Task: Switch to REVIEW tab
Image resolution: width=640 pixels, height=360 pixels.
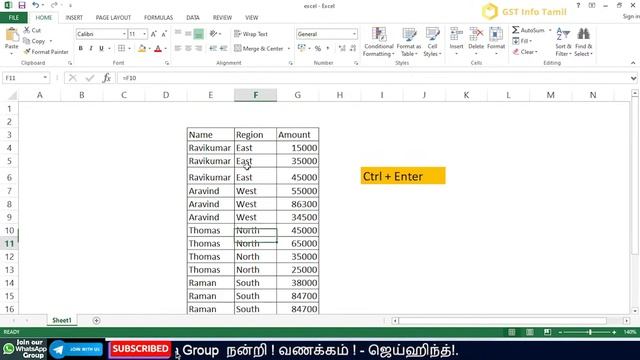Action: click(222, 18)
